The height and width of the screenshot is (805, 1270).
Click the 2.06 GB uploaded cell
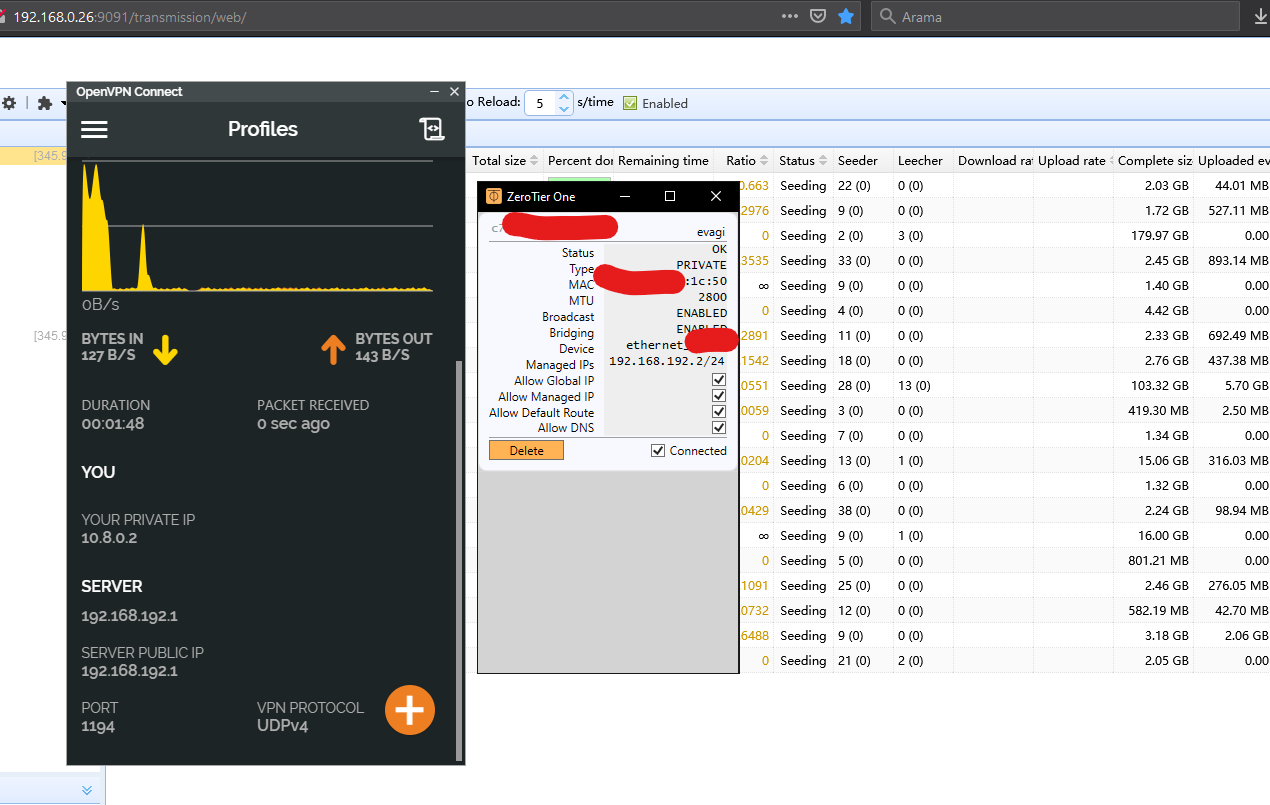coord(1246,636)
